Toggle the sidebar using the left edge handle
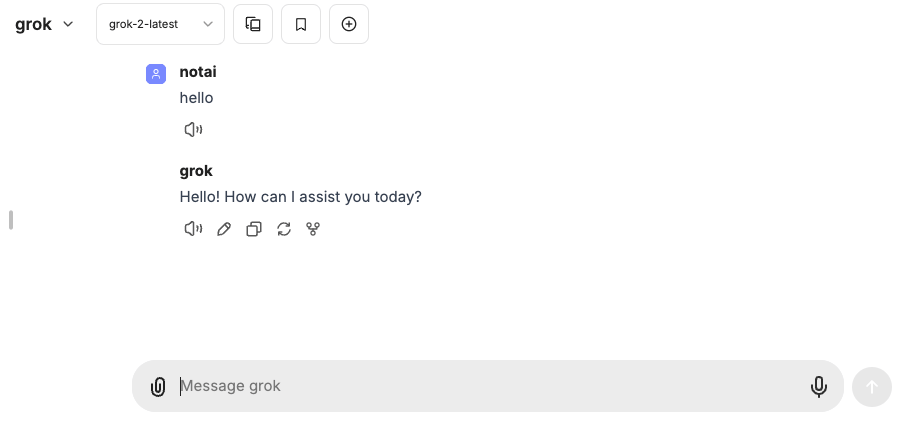 [11, 220]
